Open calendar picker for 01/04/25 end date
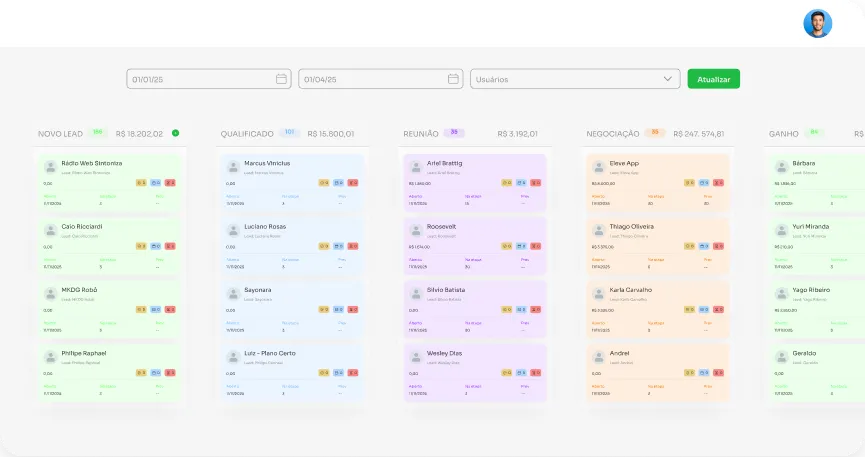This screenshot has width=865, height=457. click(454, 79)
